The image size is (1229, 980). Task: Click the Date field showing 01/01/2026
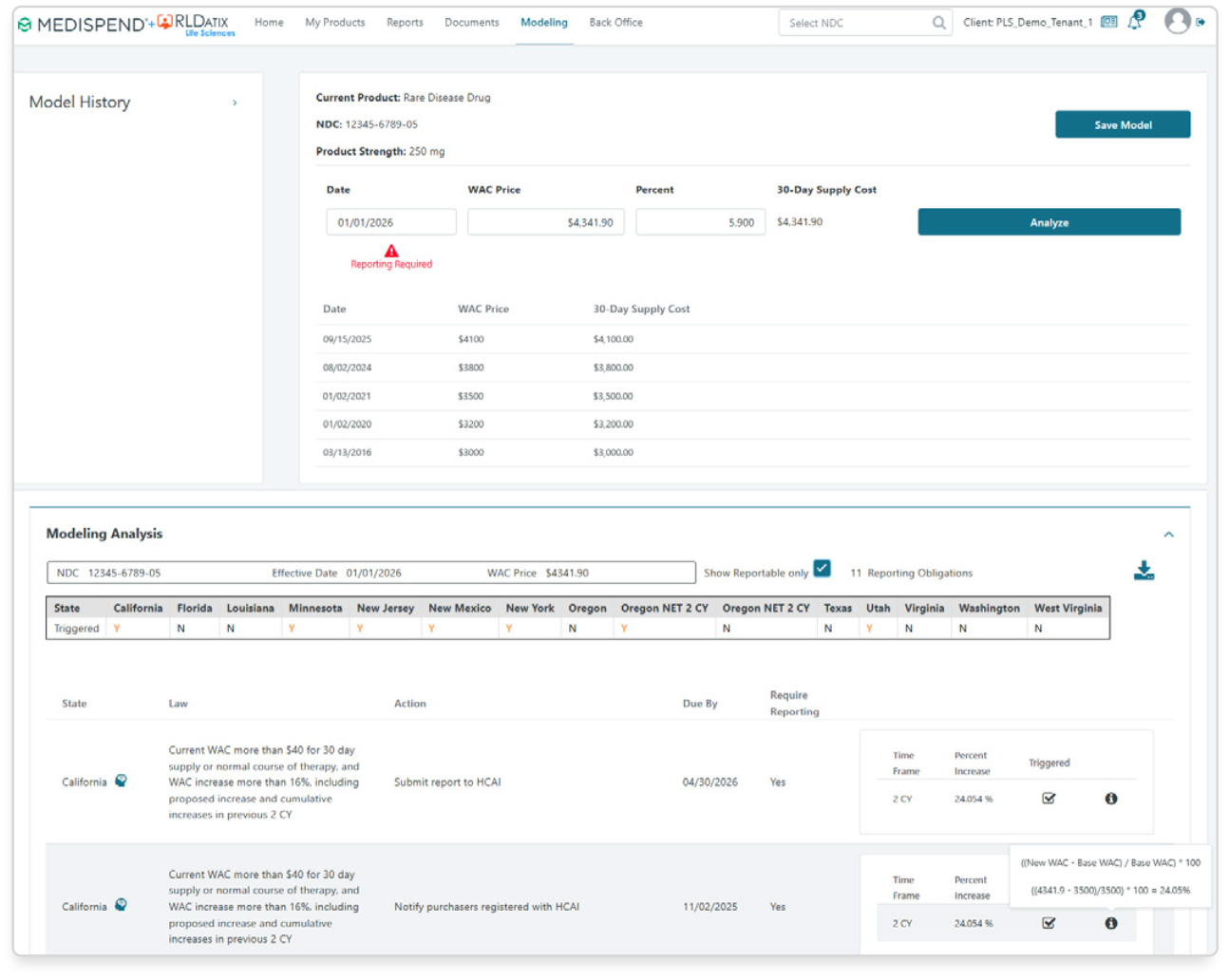coord(390,221)
